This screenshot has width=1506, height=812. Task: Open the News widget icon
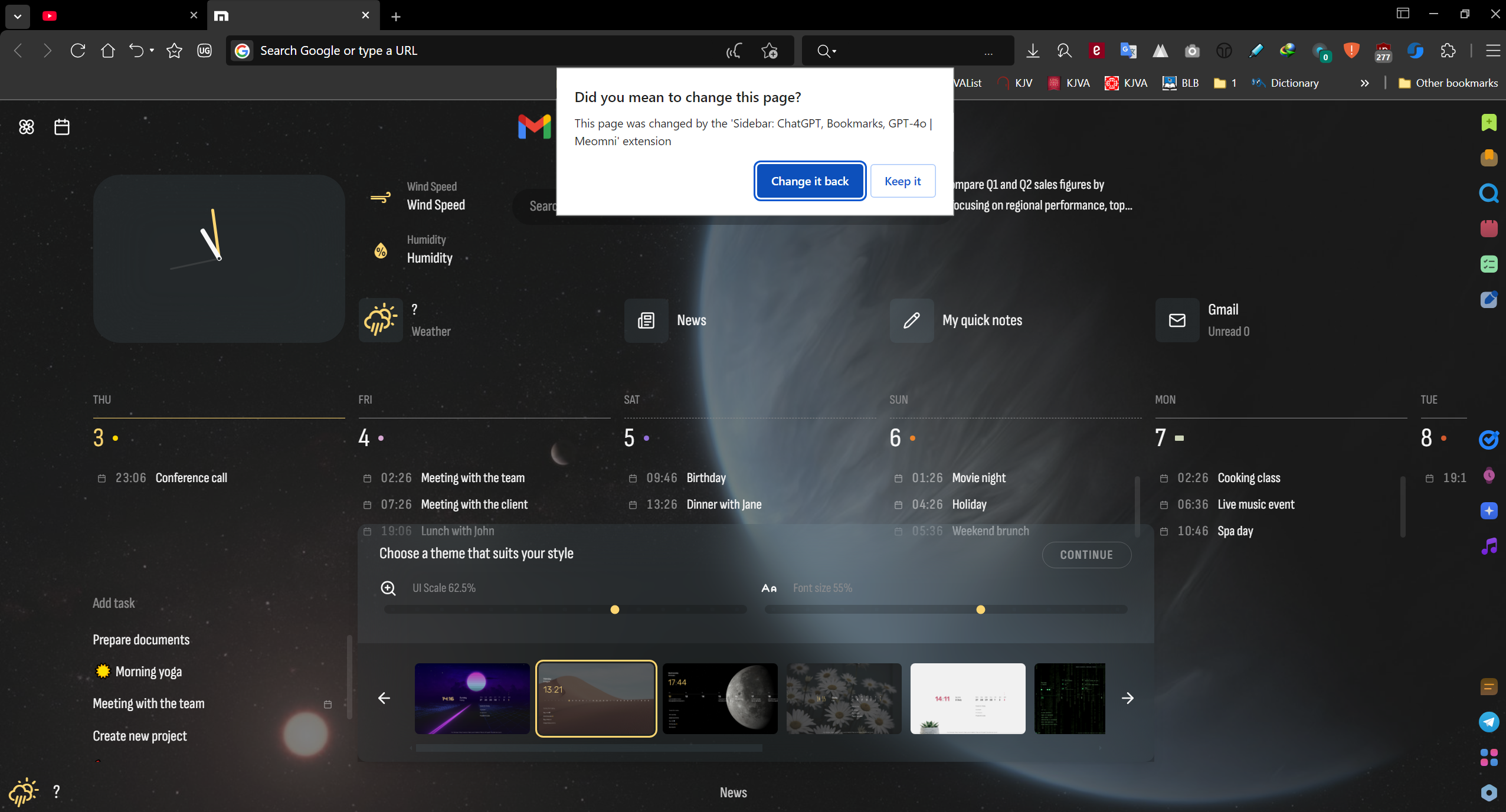(646, 320)
